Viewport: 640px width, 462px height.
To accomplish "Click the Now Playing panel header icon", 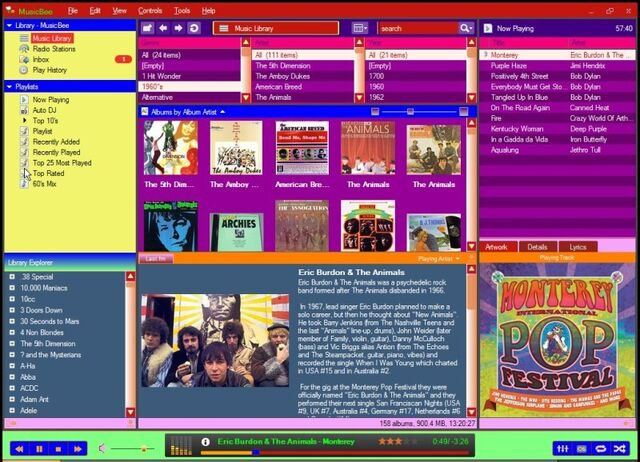I will (488, 28).
